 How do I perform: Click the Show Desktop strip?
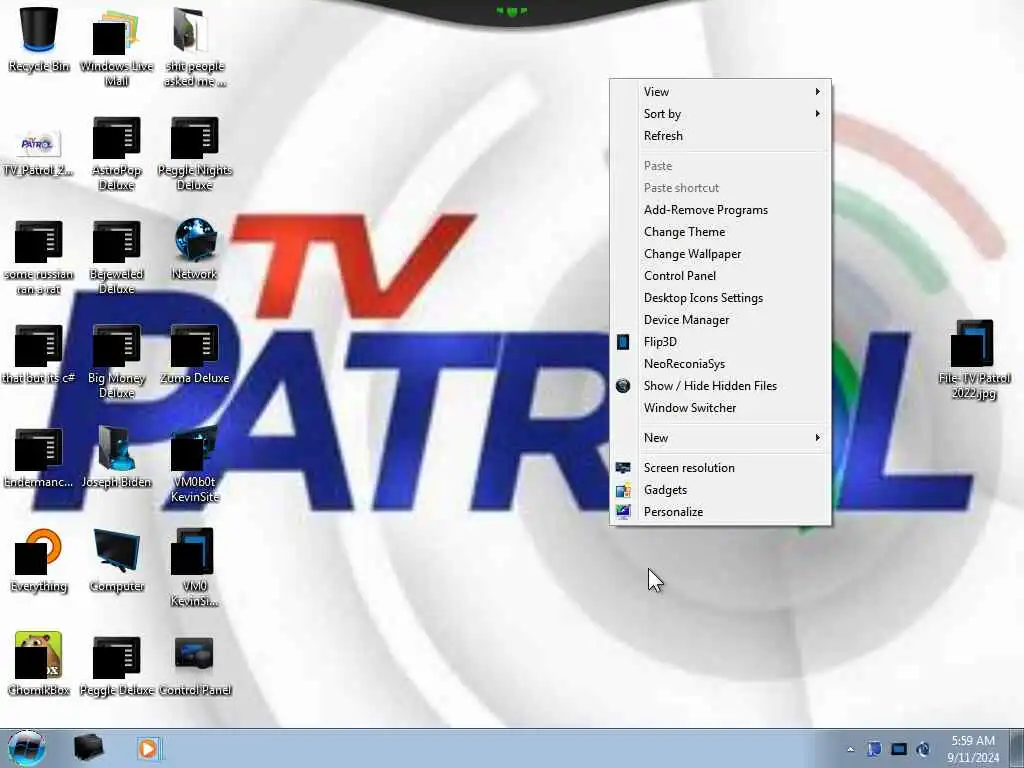[1017, 748]
